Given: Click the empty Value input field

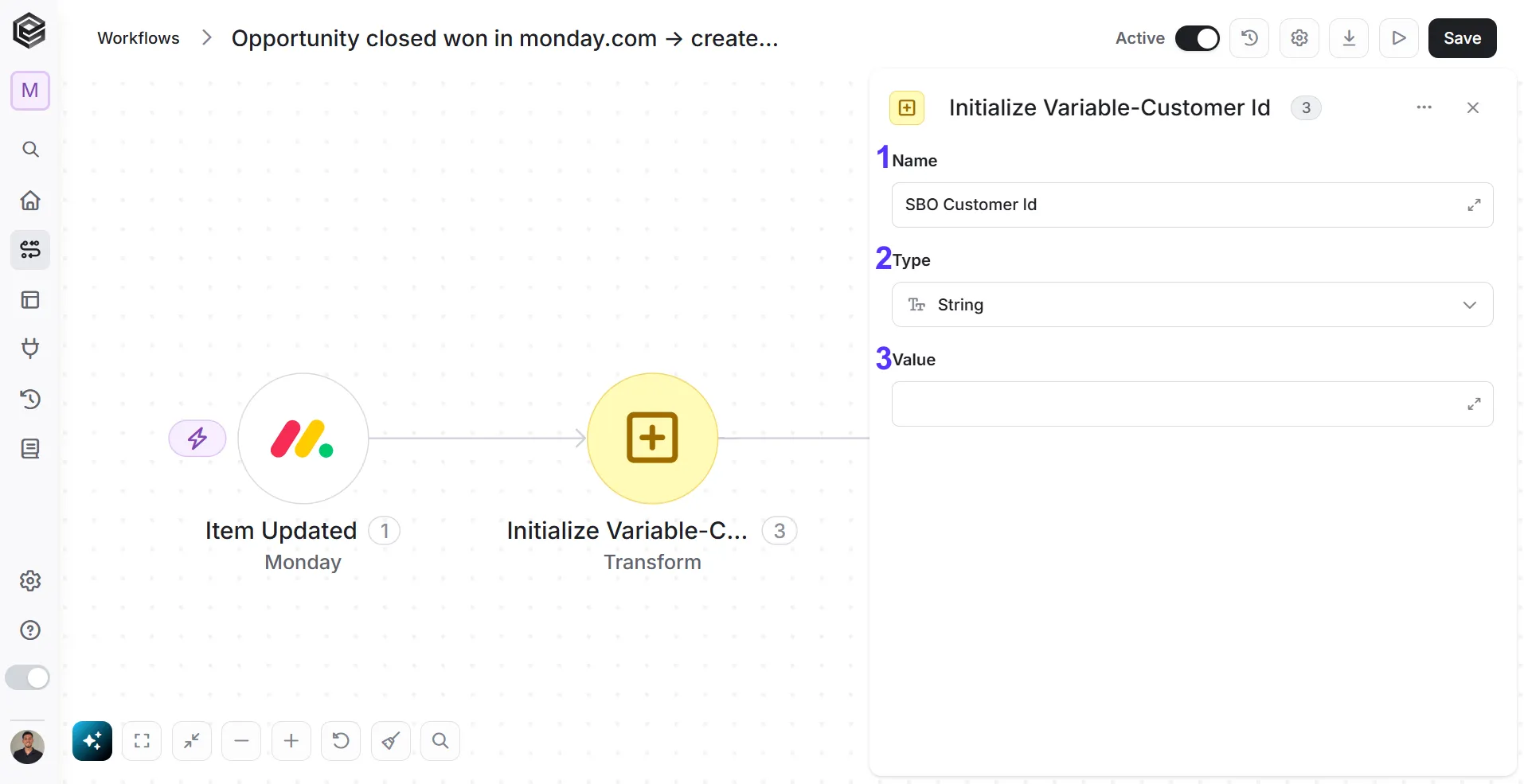Looking at the screenshot, I should 1192,404.
